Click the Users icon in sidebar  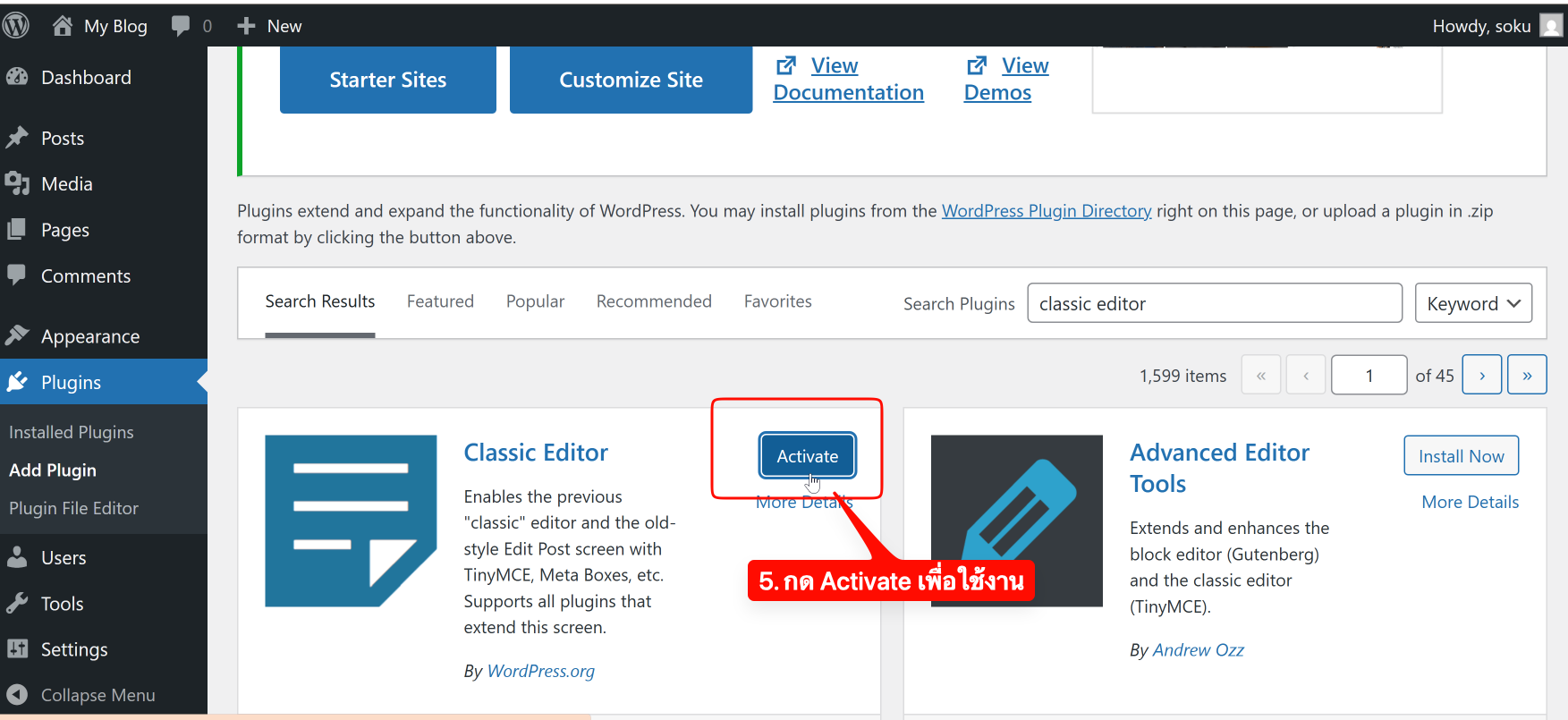(x=17, y=557)
